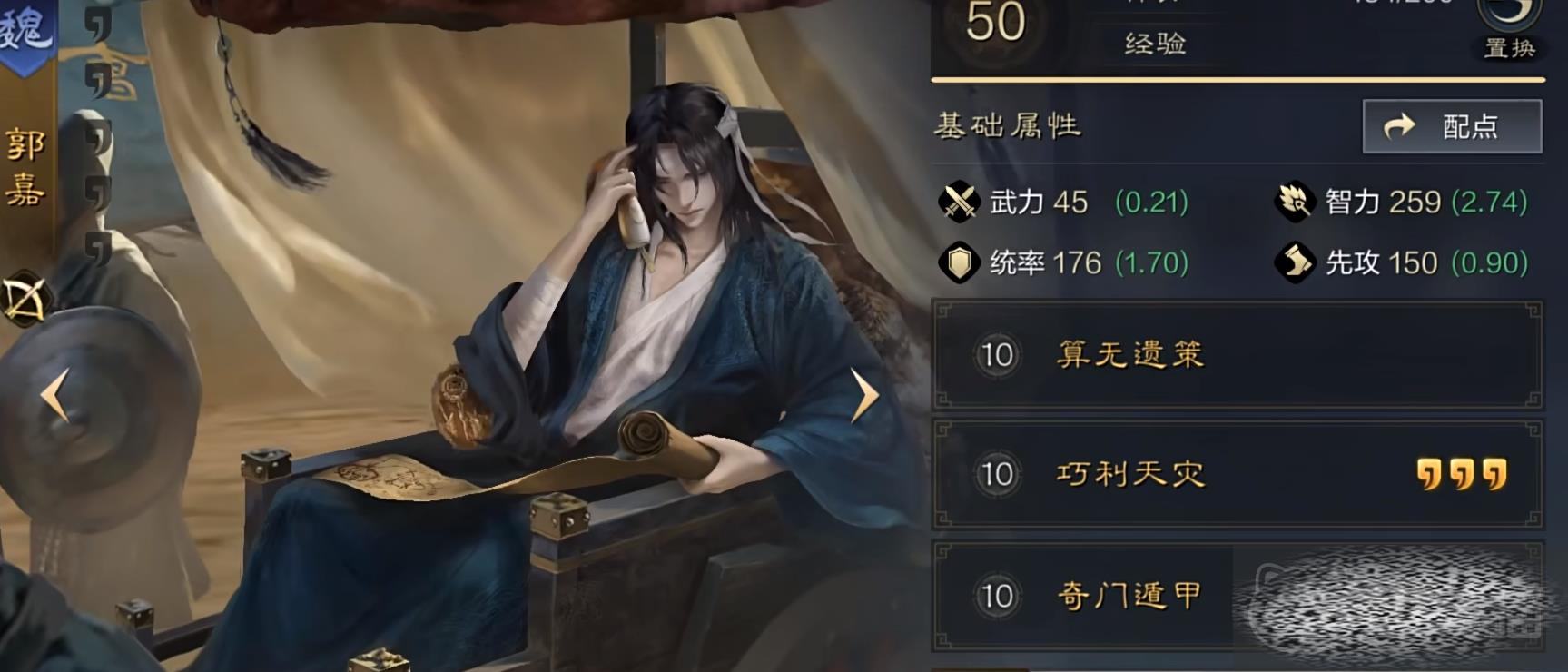
Task: Go to the next hero with right arrow
Action: 864,395
